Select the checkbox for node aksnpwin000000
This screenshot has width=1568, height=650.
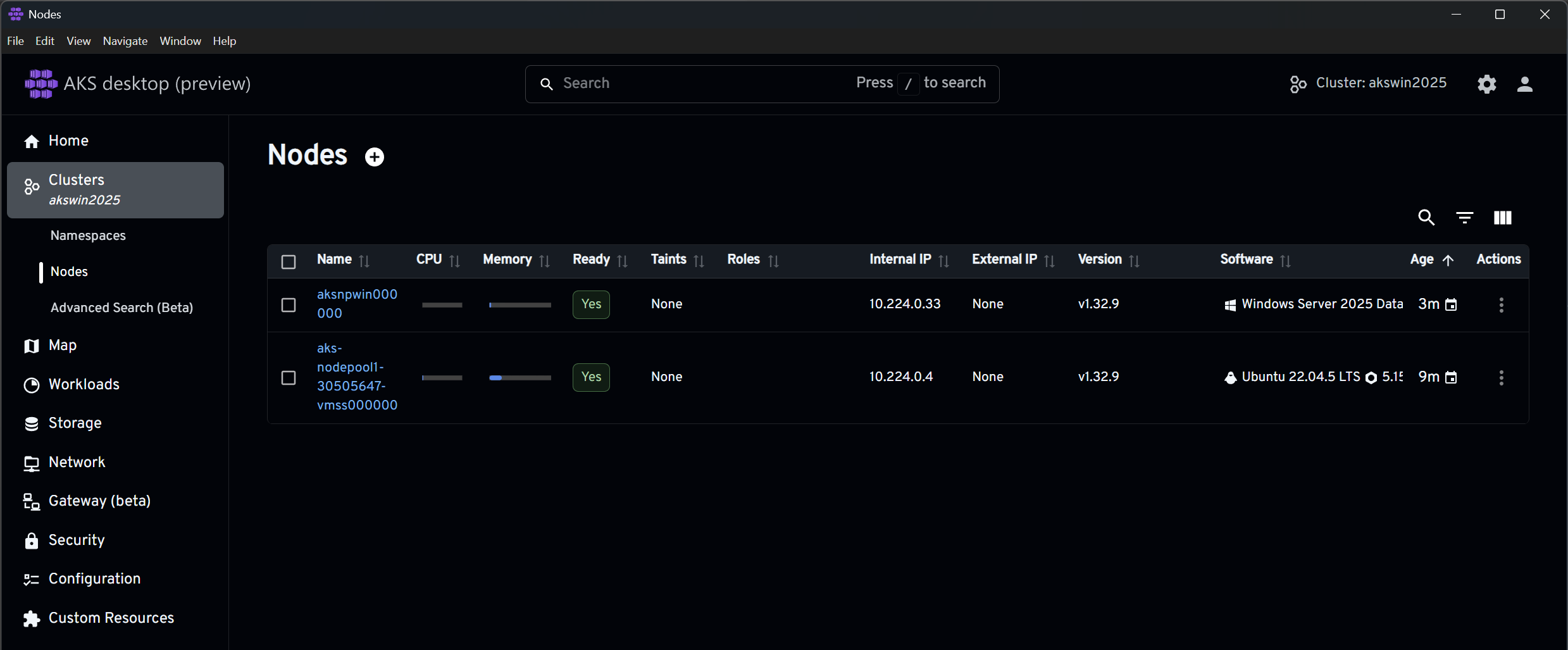pos(288,304)
